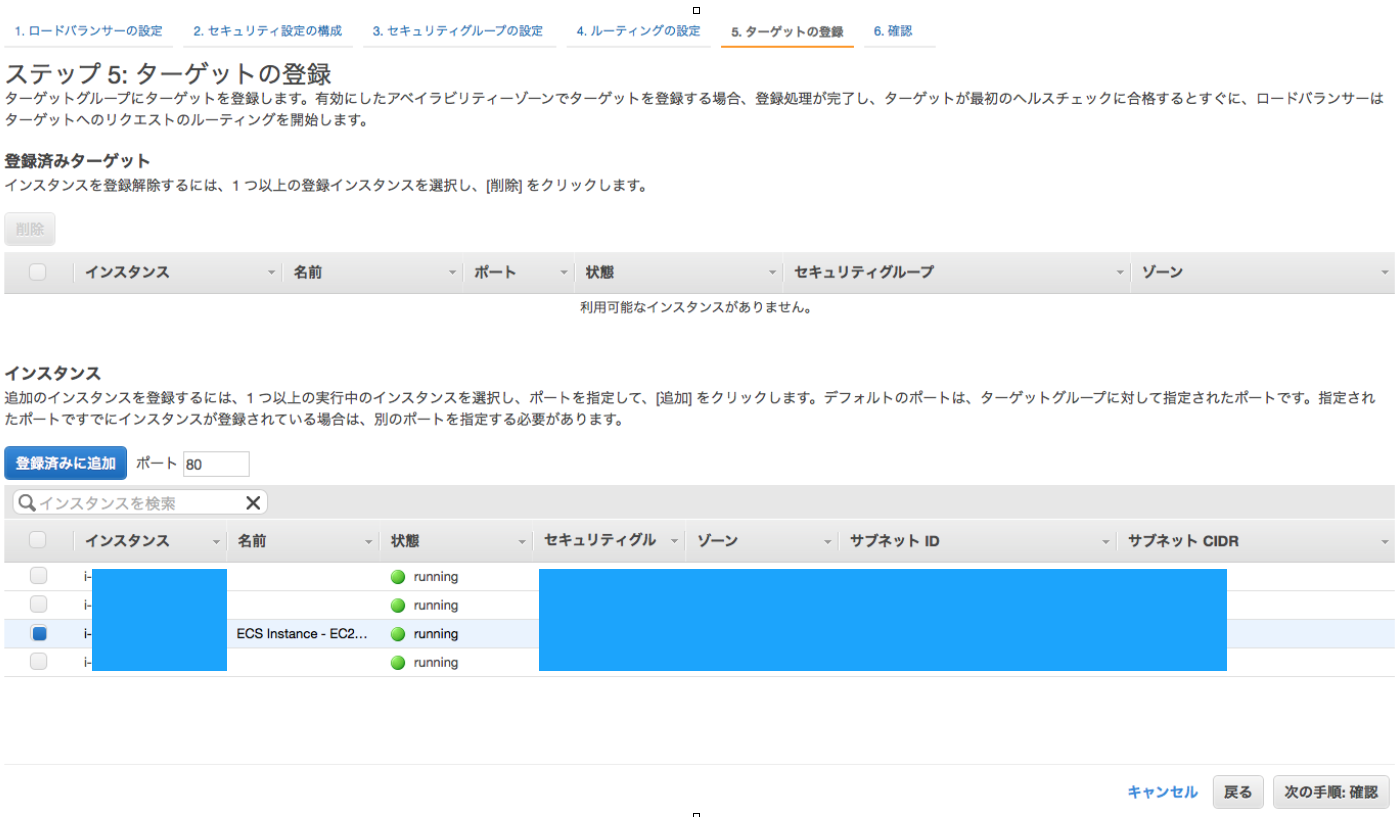Open セキュリティグループ column dropdown arrow
Viewport: 1395px width, 817px height.
pos(1119,273)
